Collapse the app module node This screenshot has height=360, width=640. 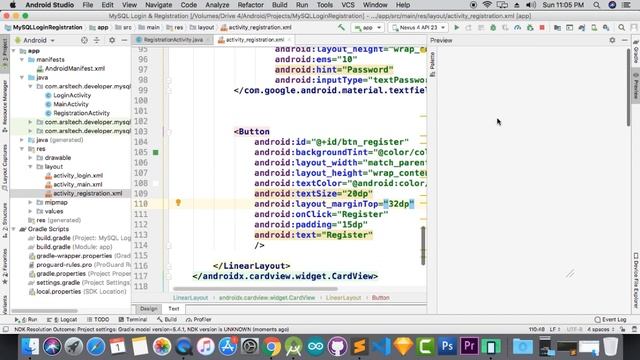click(14, 51)
